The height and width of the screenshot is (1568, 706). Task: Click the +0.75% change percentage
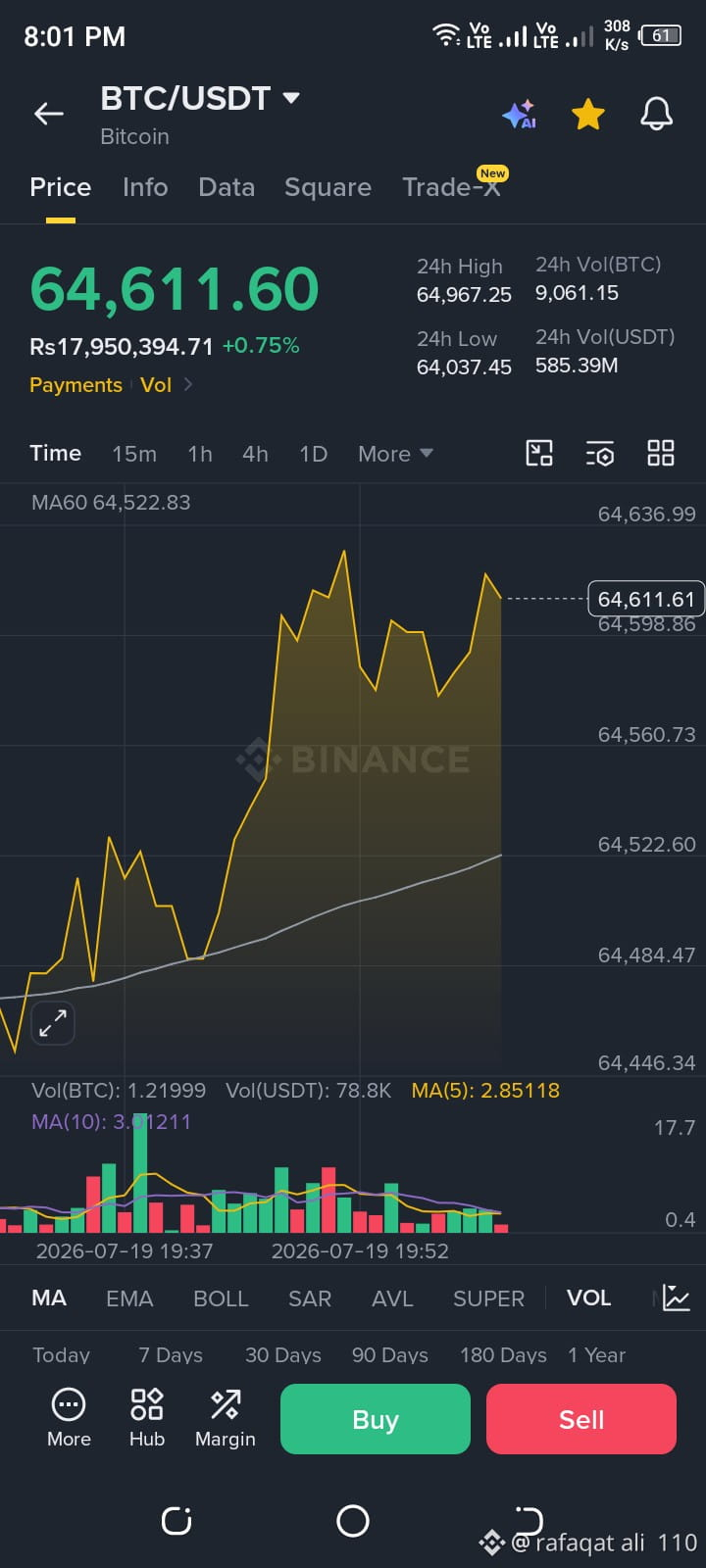tap(261, 346)
